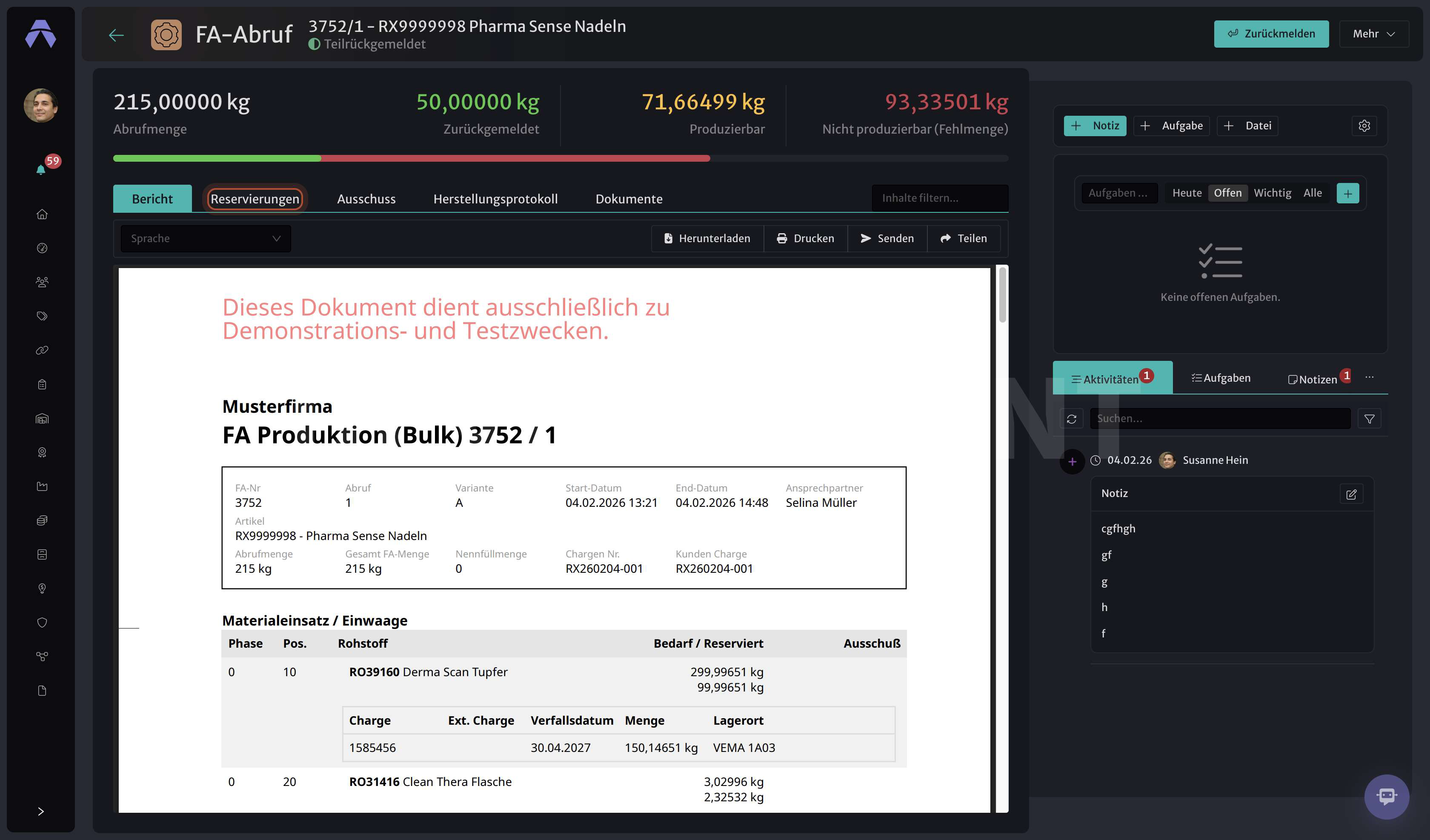
Task: Switch to the Reservierungen tab
Action: click(255, 199)
